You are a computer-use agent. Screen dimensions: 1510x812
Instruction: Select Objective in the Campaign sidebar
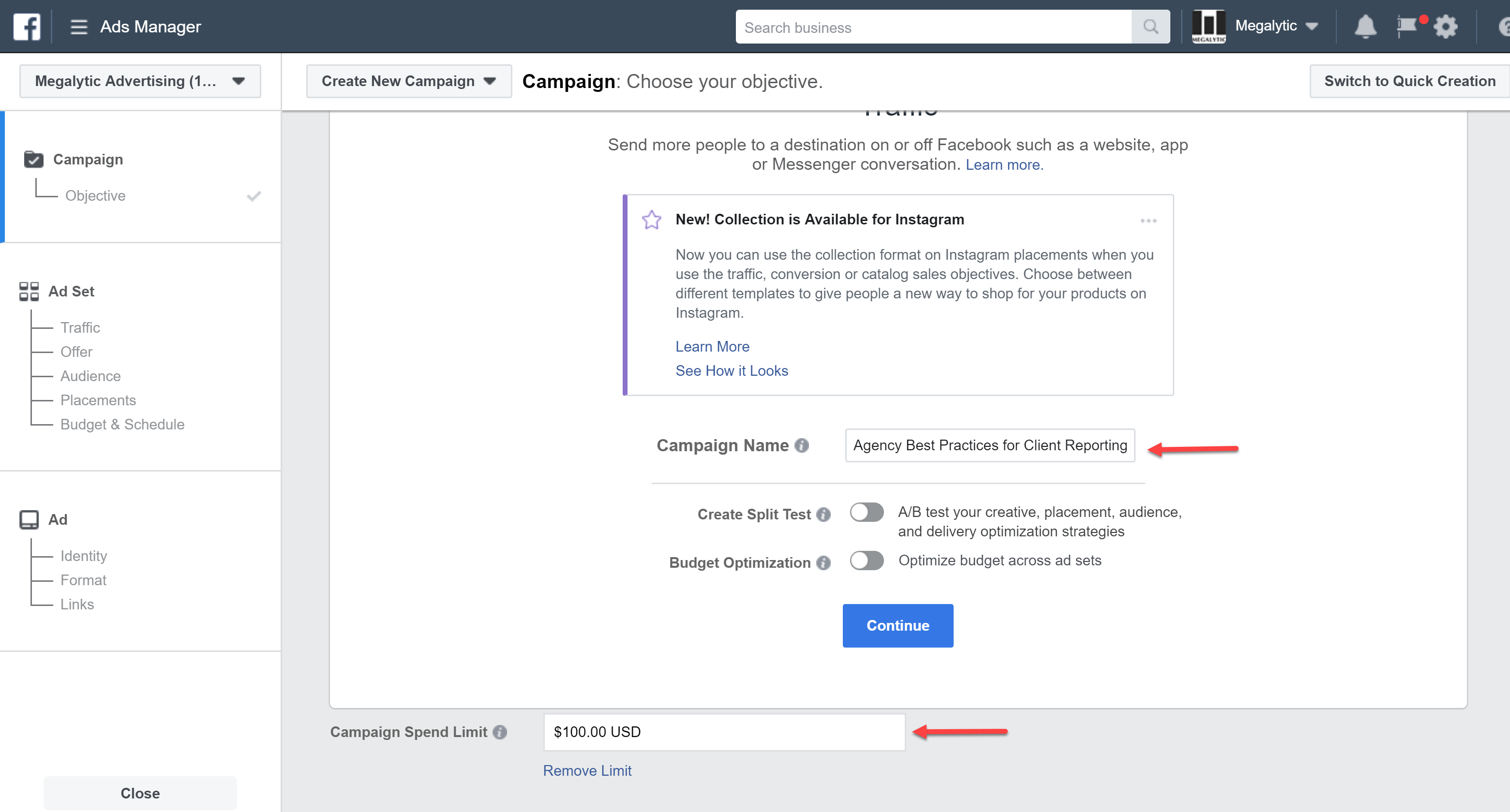(95, 196)
